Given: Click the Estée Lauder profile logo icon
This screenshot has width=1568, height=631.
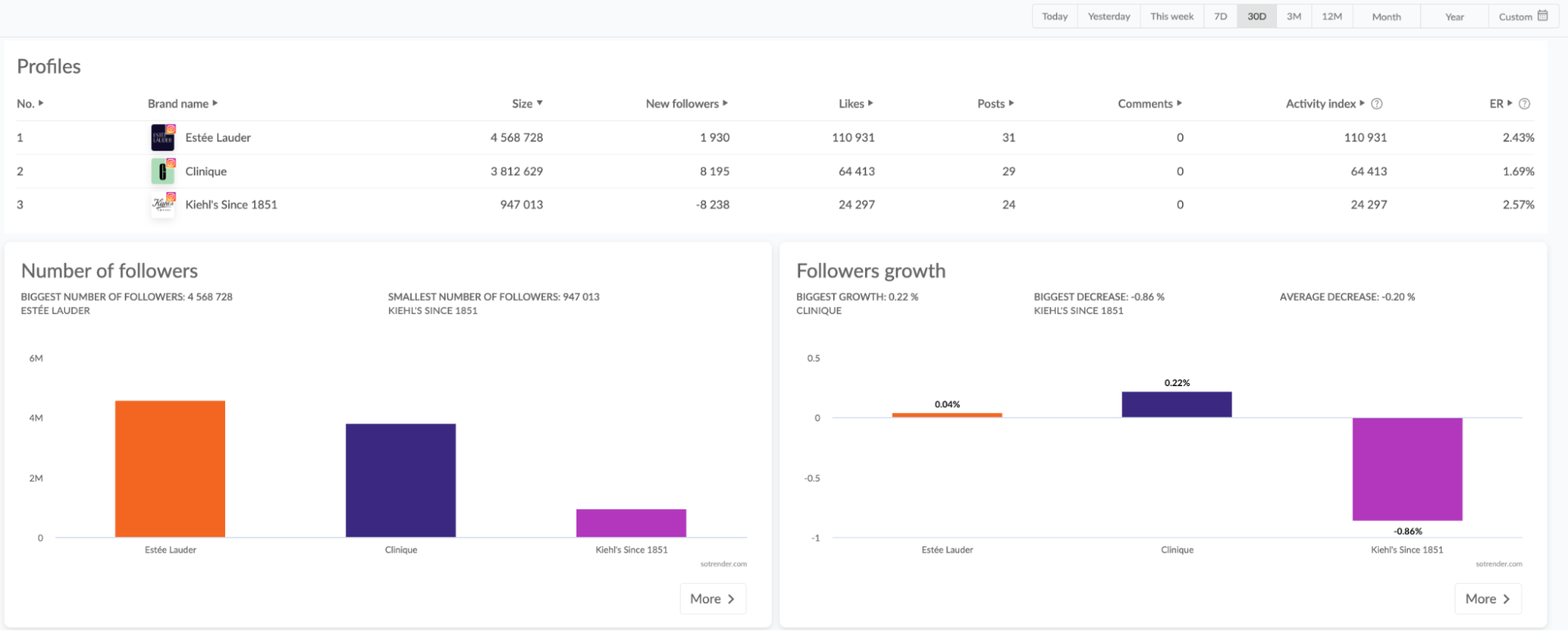Looking at the screenshot, I should pyautogui.click(x=162, y=137).
